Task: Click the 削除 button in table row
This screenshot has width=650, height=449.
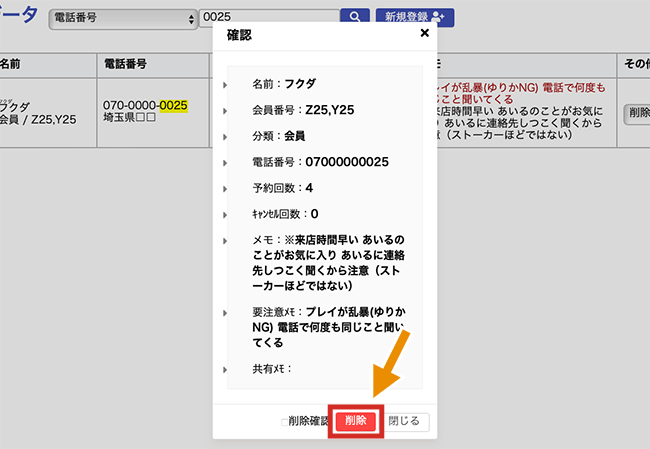Action: click(637, 114)
